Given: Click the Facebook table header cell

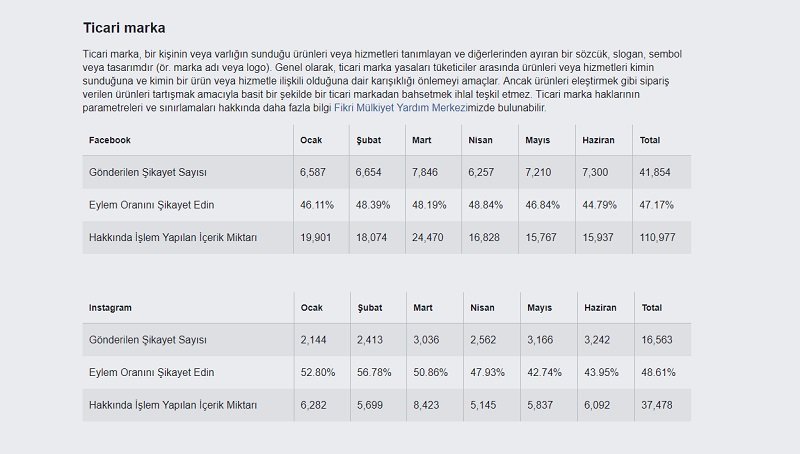Looking at the screenshot, I should pos(110,140).
